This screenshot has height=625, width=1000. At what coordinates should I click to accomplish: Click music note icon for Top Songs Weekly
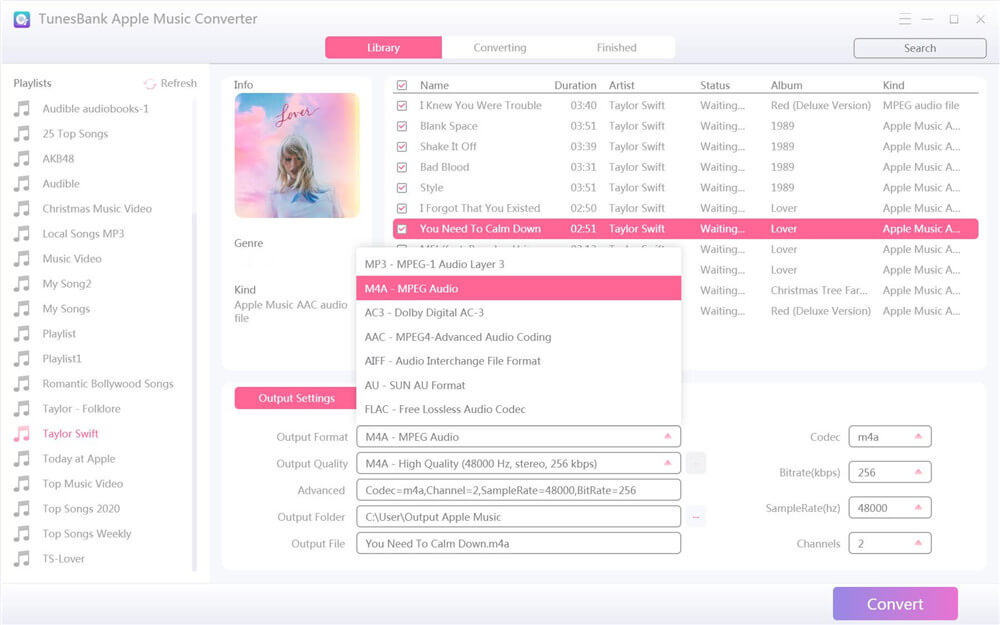(22, 534)
